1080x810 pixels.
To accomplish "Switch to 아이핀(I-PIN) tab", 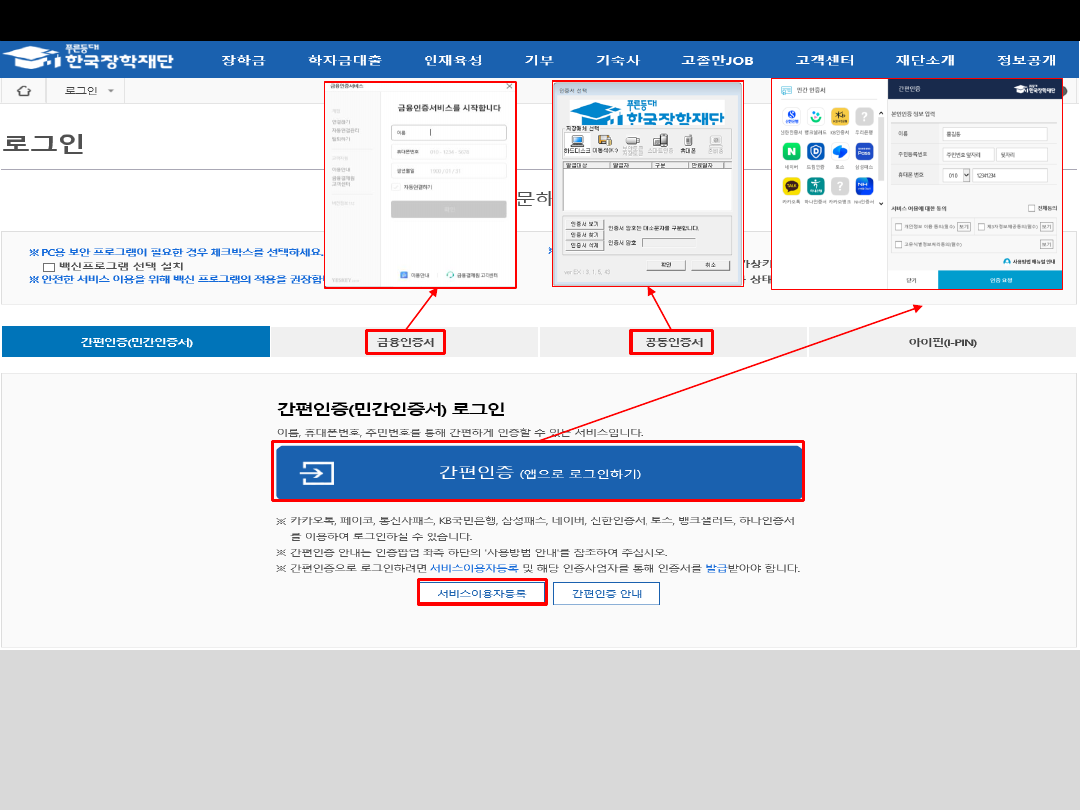I will click(x=942, y=342).
